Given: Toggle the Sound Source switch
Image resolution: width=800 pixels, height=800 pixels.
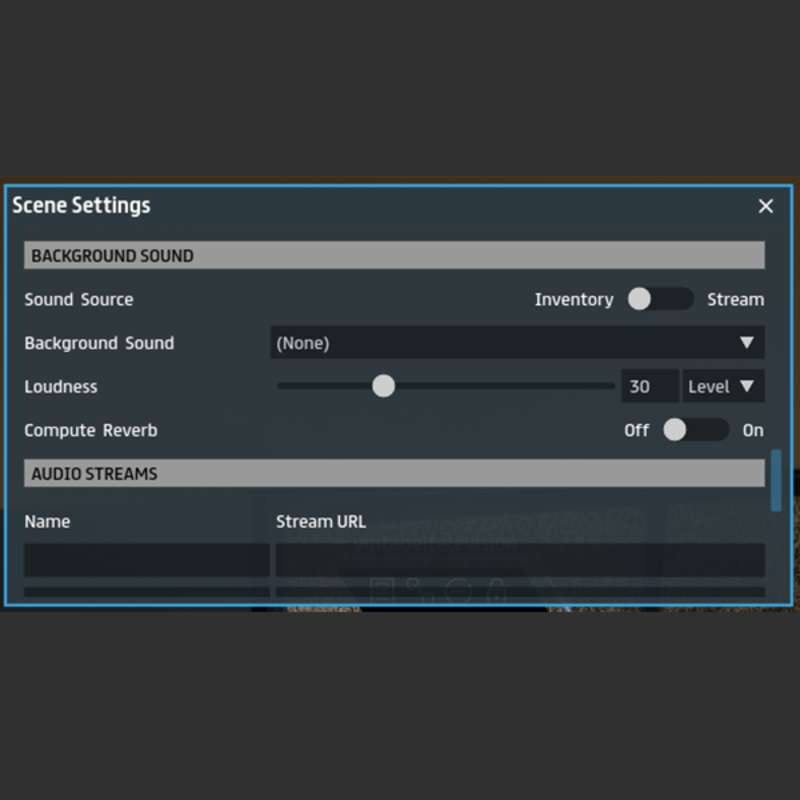Looking at the screenshot, I should click(659, 299).
